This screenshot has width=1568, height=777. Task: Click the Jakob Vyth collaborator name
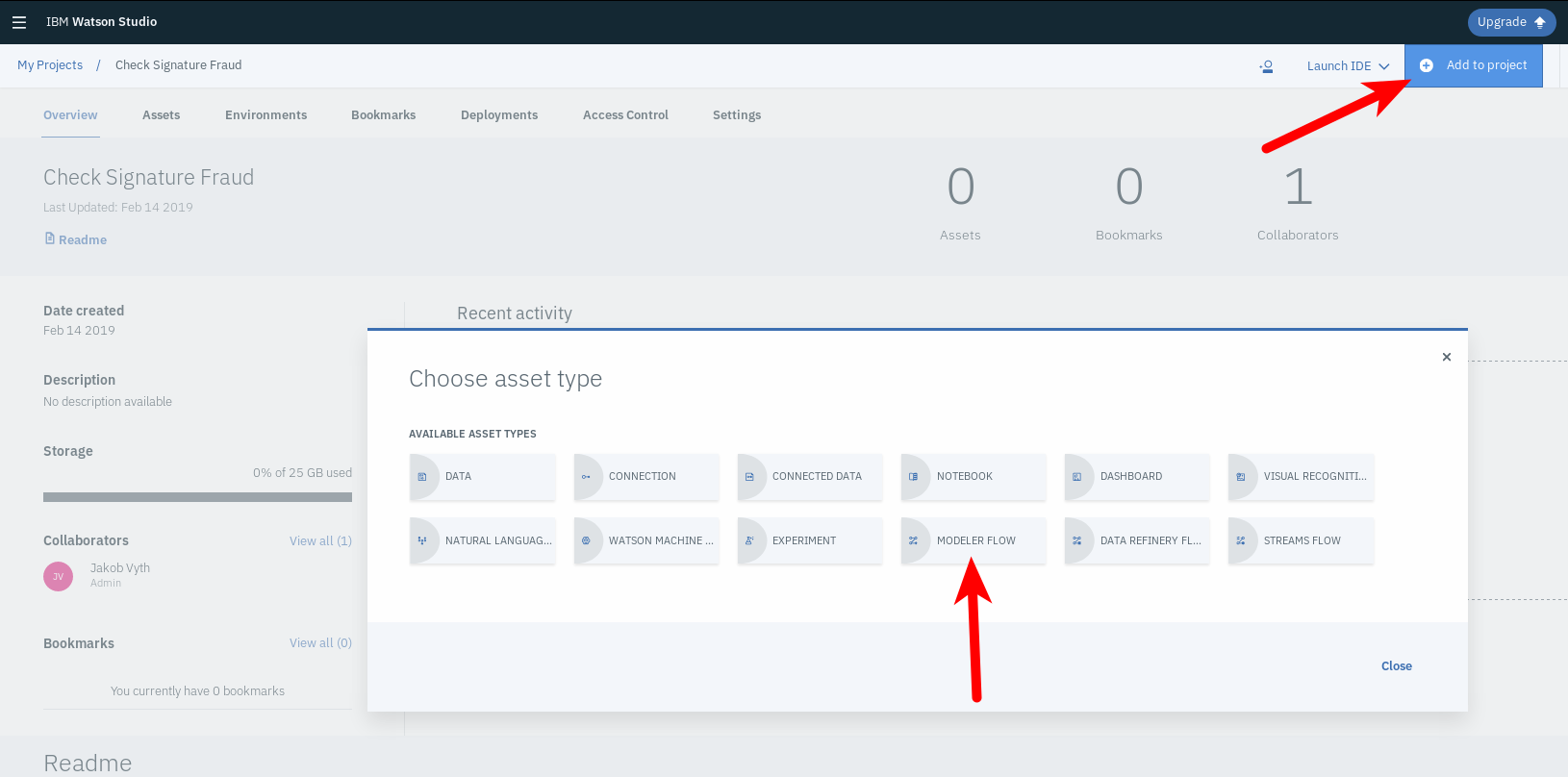click(x=120, y=568)
